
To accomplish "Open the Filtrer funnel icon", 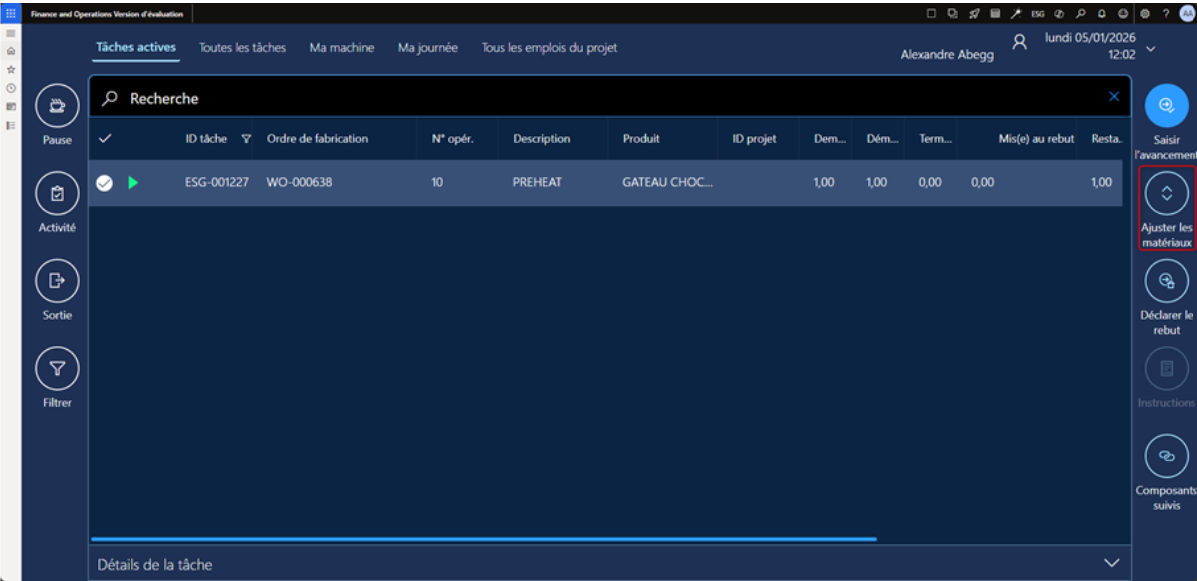I will tap(57, 369).
